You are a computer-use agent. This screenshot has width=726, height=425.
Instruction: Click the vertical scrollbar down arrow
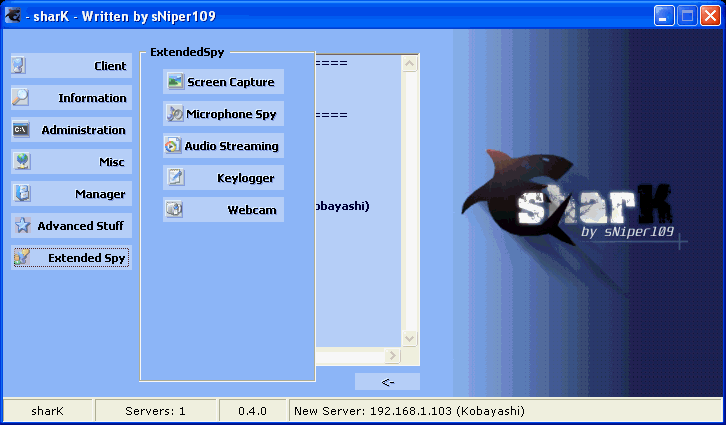[x=410, y=339]
